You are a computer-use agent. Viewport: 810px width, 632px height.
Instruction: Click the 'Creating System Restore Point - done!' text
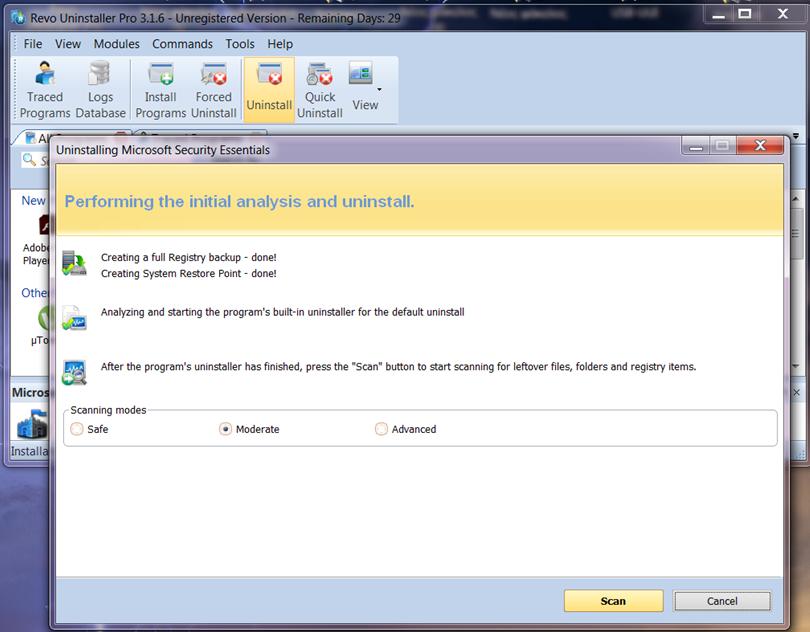(x=189, y=273)
